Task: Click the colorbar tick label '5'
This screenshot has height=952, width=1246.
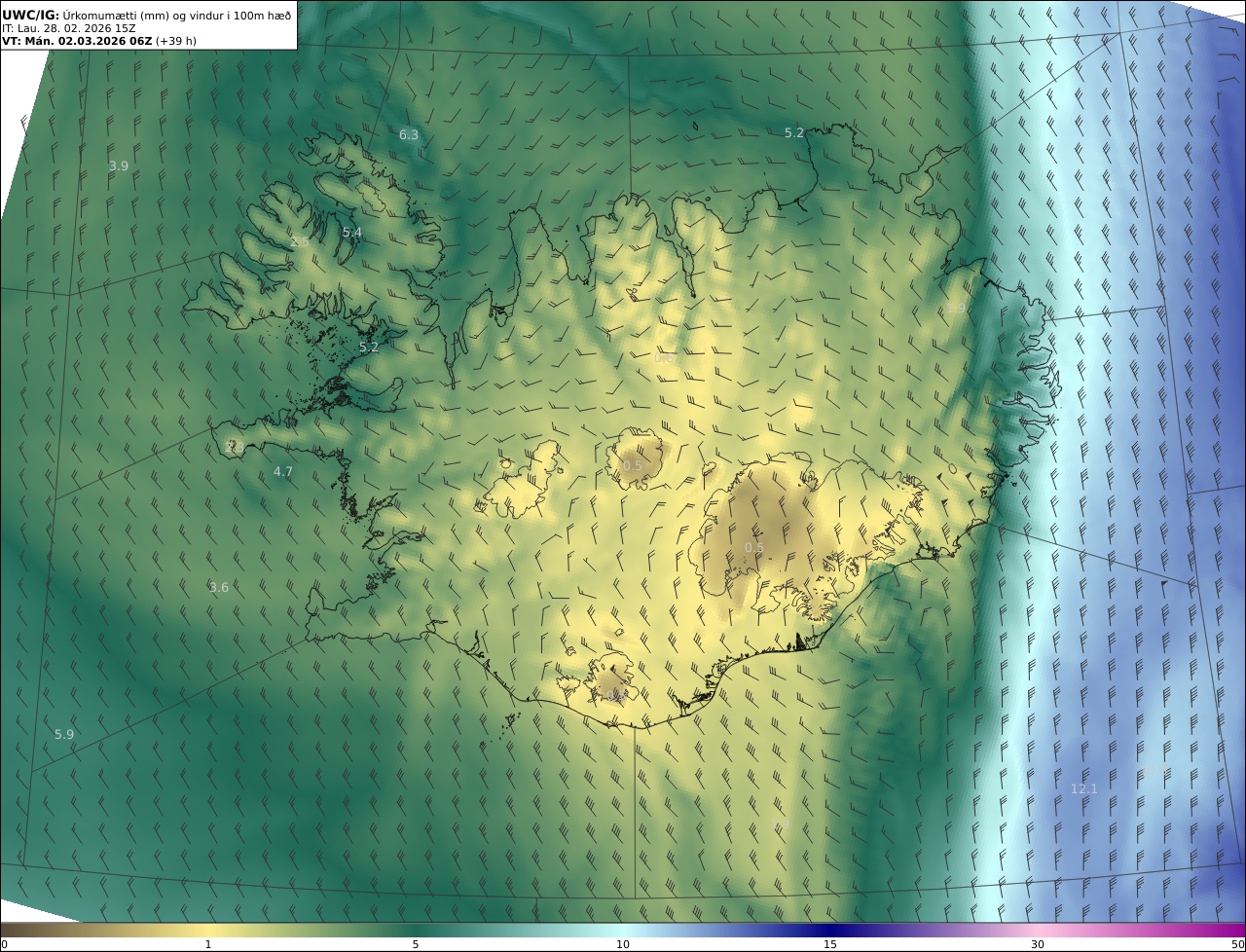Action: click(416, 944)
